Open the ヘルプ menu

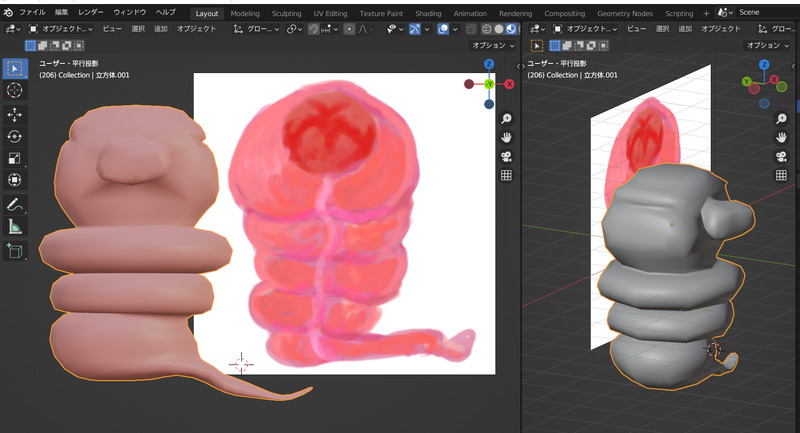coord(165,12)
